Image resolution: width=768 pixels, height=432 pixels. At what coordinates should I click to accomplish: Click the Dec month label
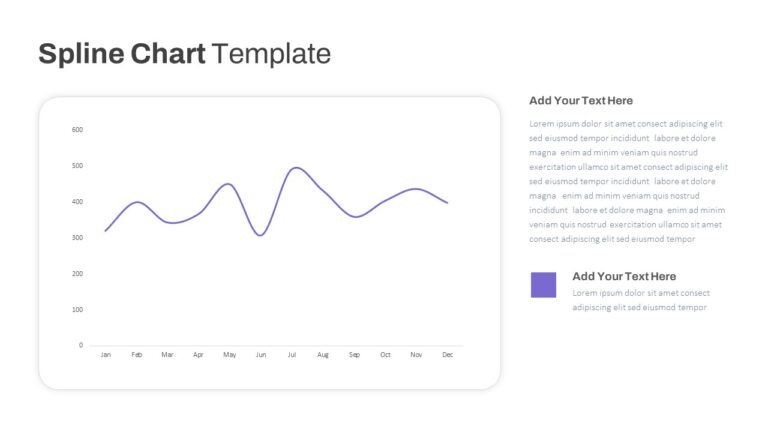[448, 355]
